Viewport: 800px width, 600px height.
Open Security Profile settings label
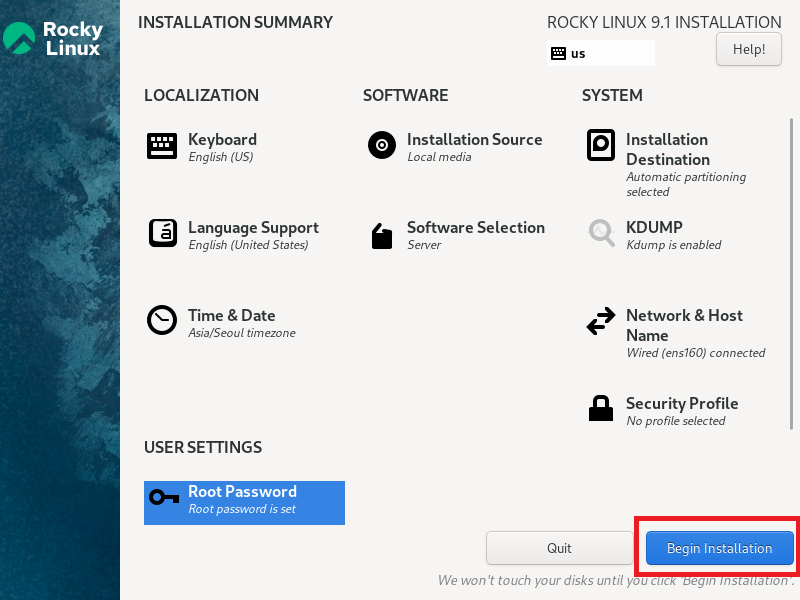click(682, 404)
